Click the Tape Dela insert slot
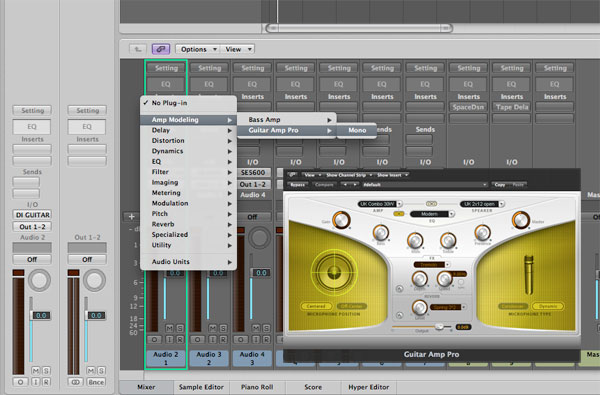This screenshot has height=395, width=600. pyautogui.click(x=512, y=107)
